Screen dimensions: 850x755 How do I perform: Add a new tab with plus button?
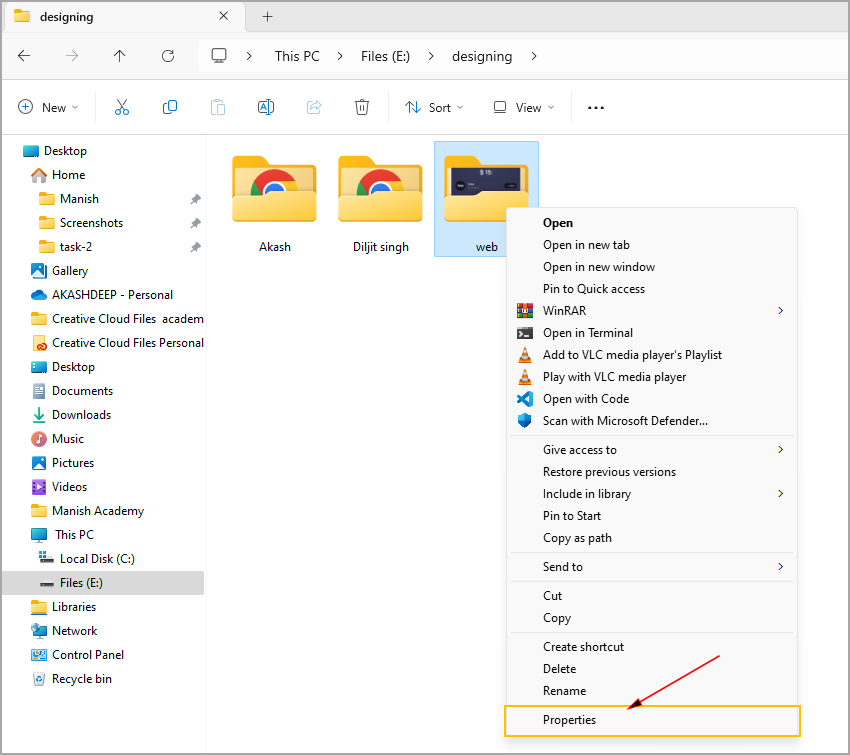click(x=267, y=16)
